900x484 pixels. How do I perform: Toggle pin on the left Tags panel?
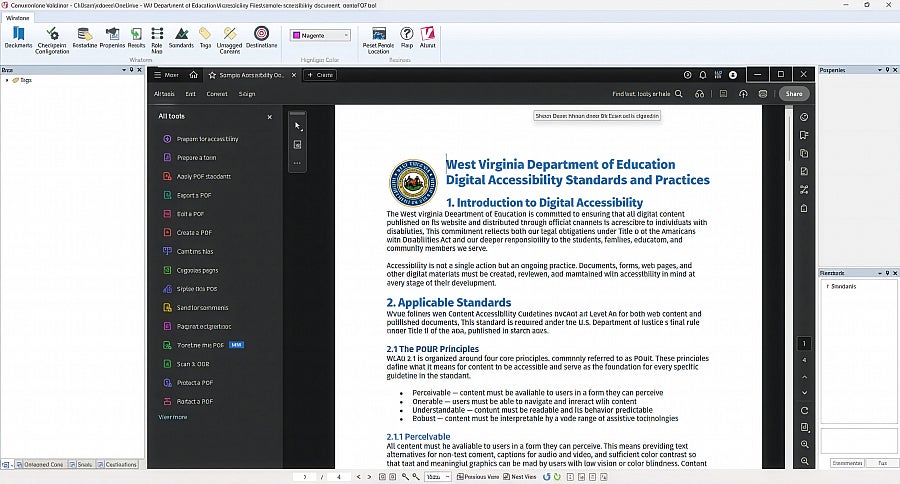(x=131, y=70)
